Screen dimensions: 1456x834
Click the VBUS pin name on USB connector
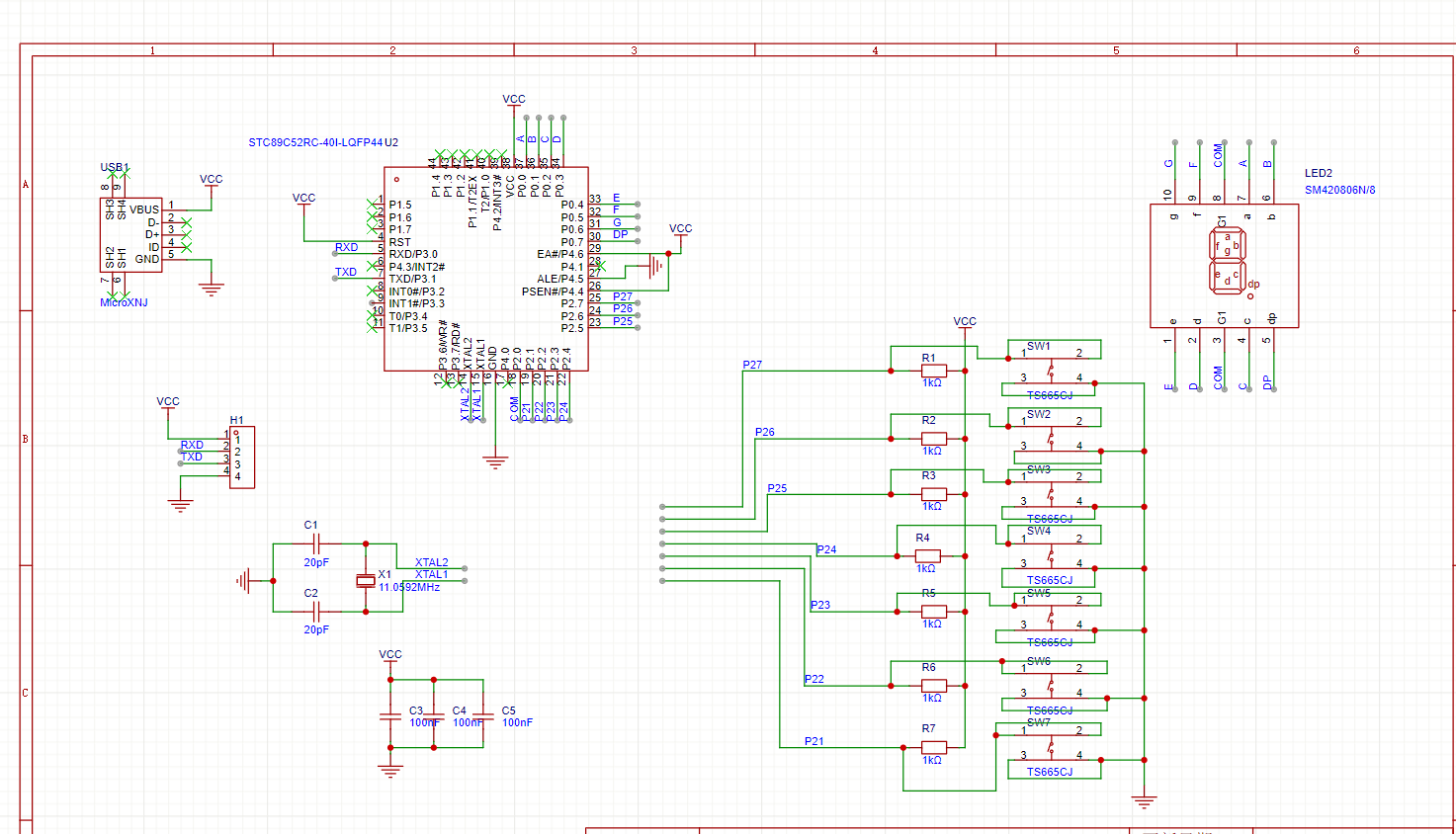coord(144,209)
